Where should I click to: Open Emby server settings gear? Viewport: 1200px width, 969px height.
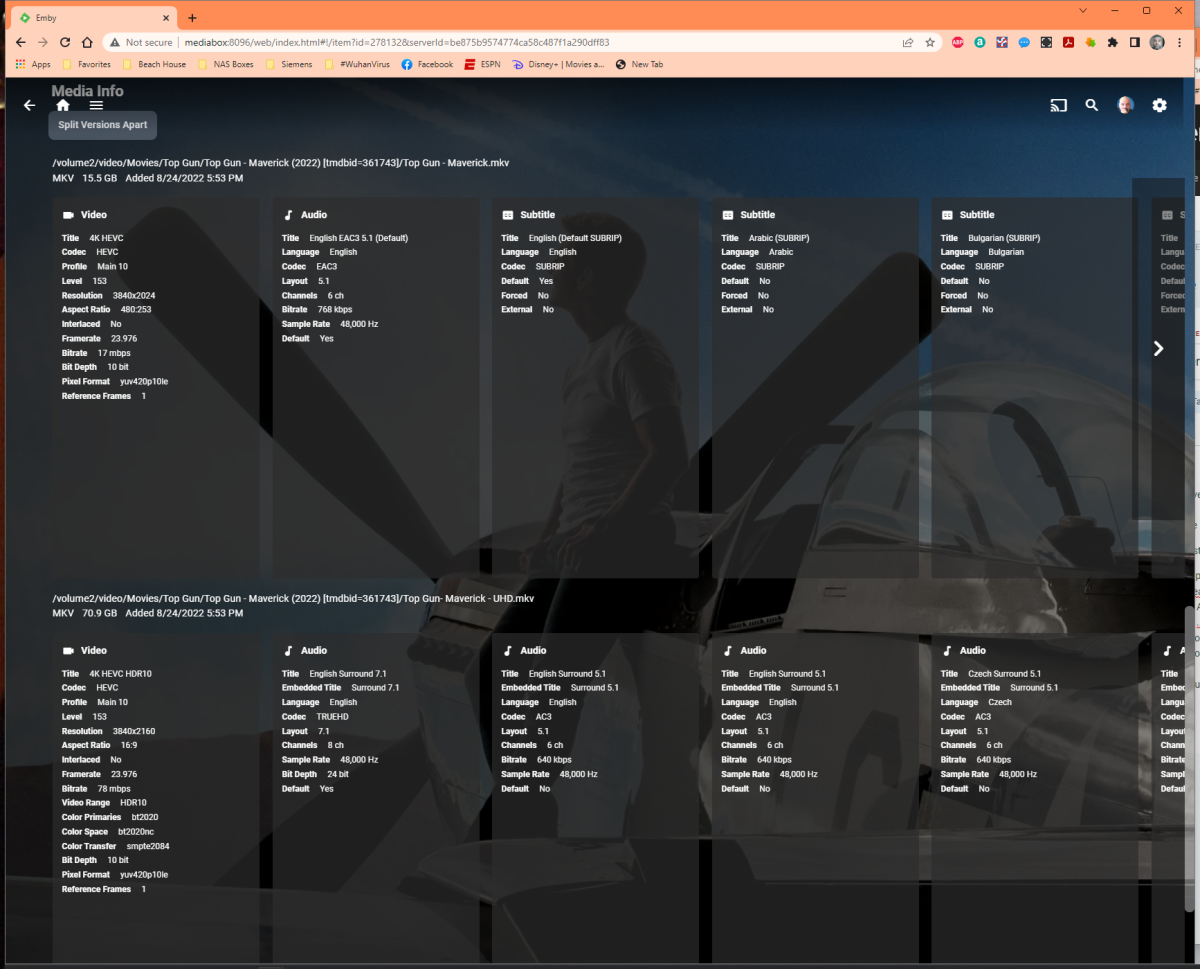(1159, 105)
